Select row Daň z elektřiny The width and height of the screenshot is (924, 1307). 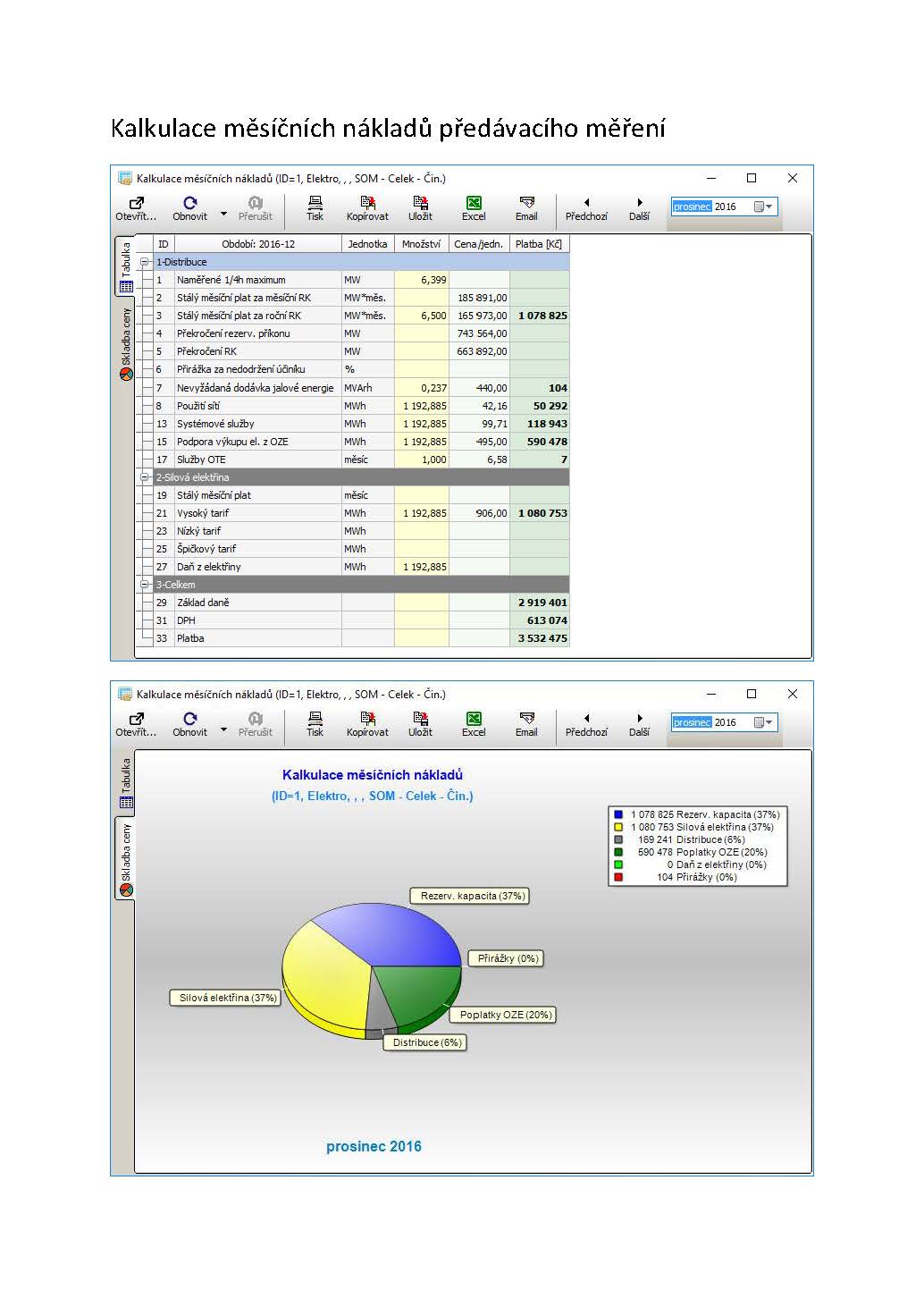361,567
